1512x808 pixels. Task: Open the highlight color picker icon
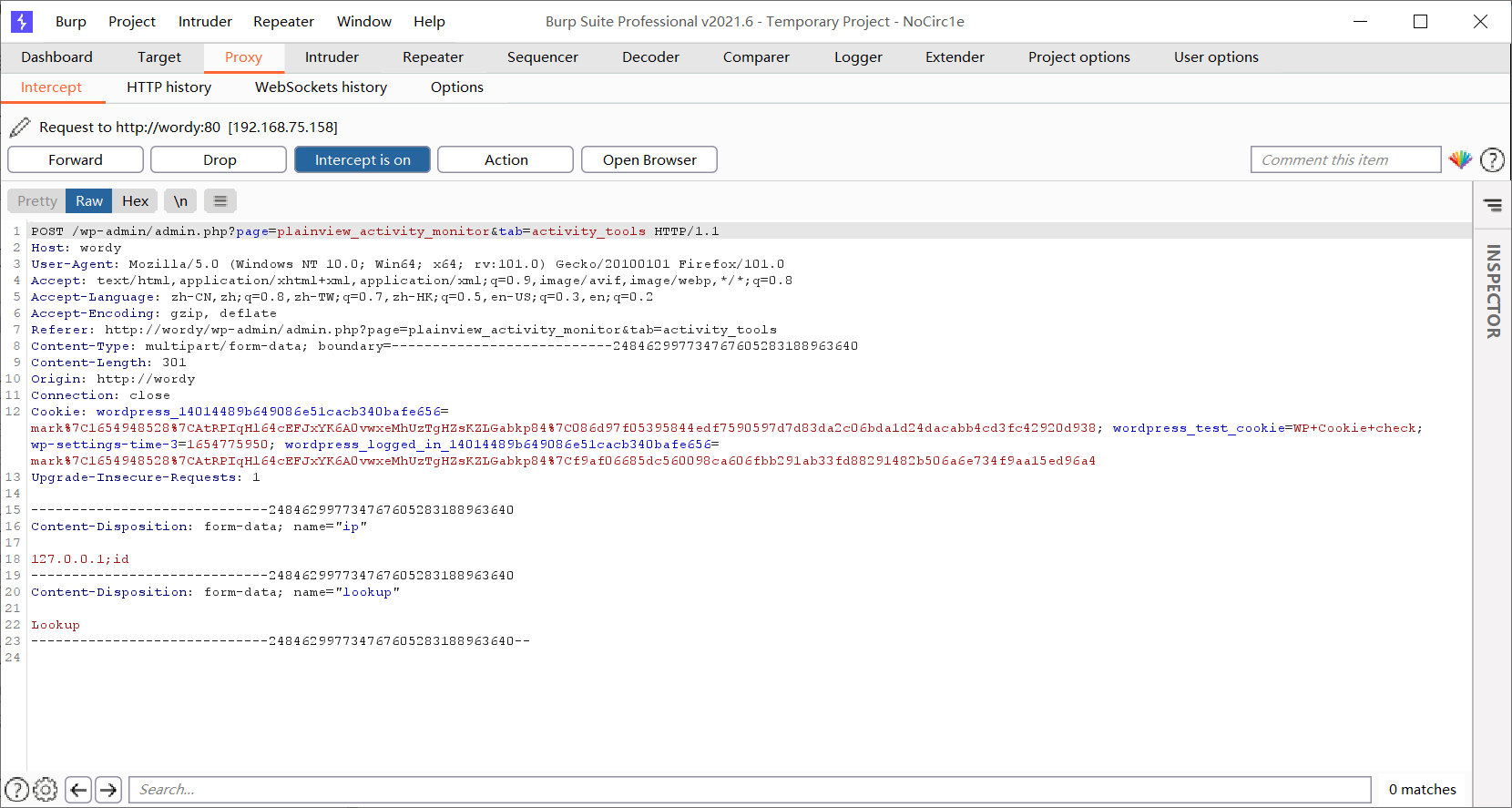(x=1460, y=159)
